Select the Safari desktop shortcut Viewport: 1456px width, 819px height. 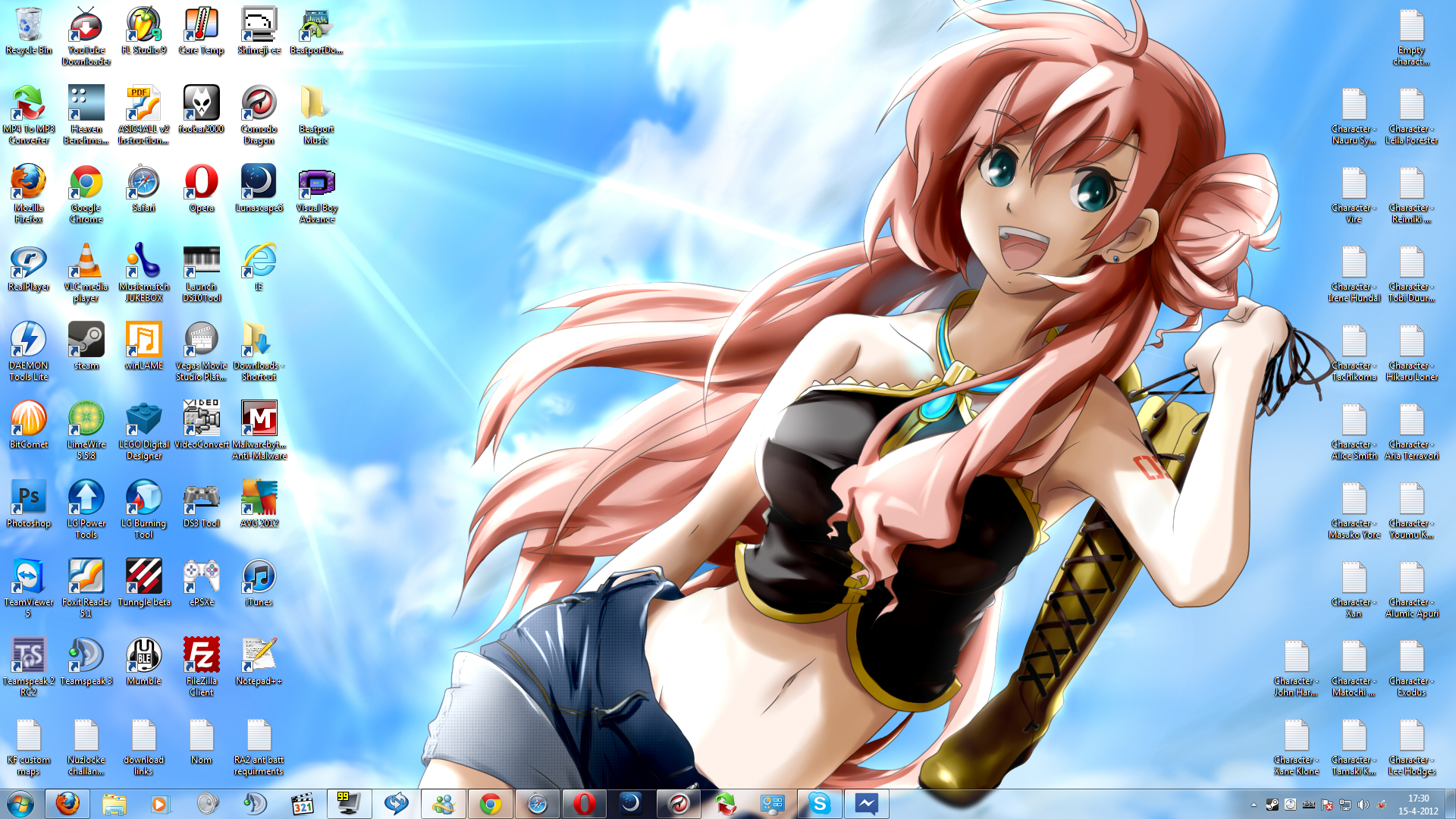[144, 189]
